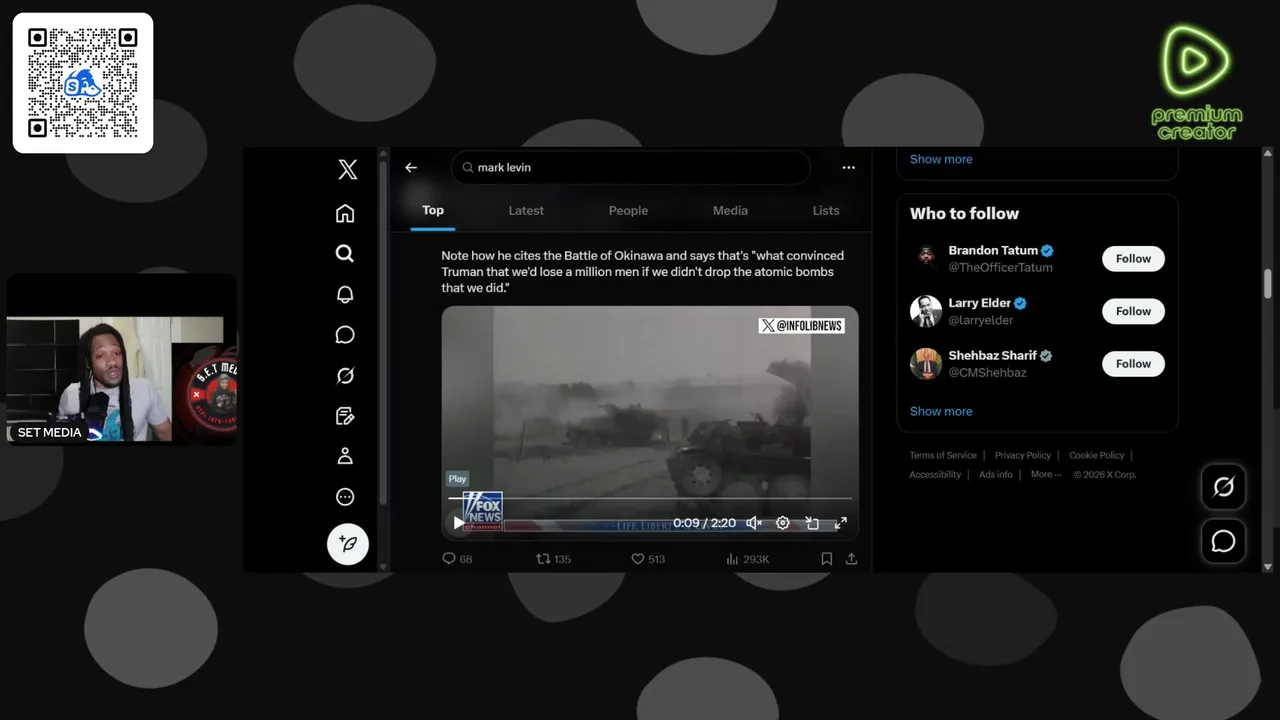Click inside the 'mark levin' search field
The width and height of the screenshot is (1280, 720).
tap(631, 167)
